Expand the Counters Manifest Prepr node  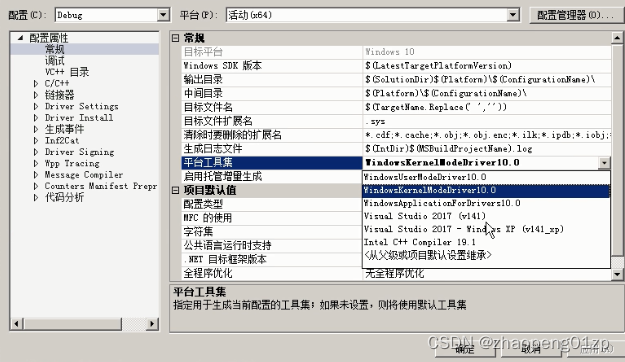pyautogui.click(x=36, y=186)
